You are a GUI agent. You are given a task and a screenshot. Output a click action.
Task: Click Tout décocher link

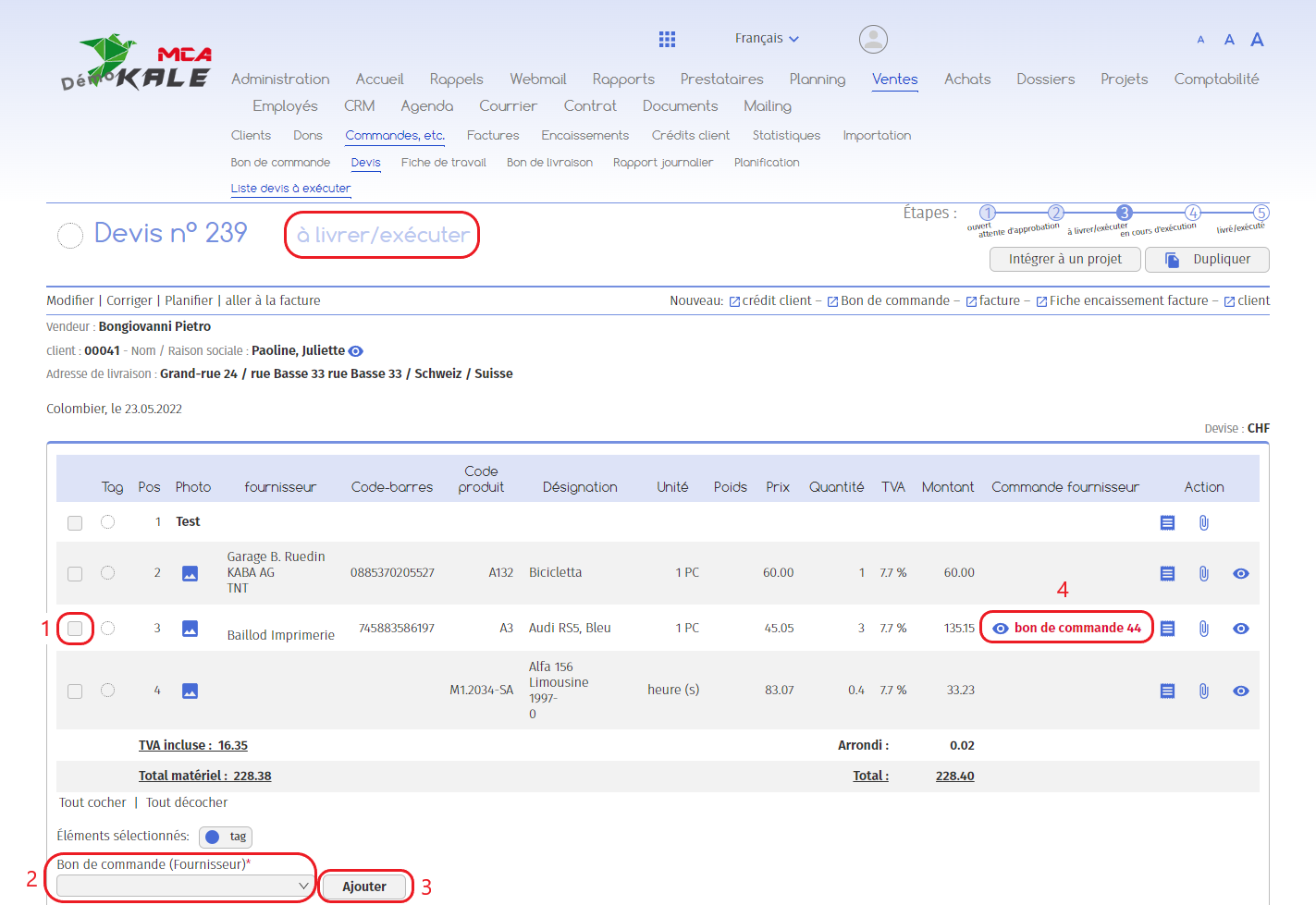(x=187, y=803)
